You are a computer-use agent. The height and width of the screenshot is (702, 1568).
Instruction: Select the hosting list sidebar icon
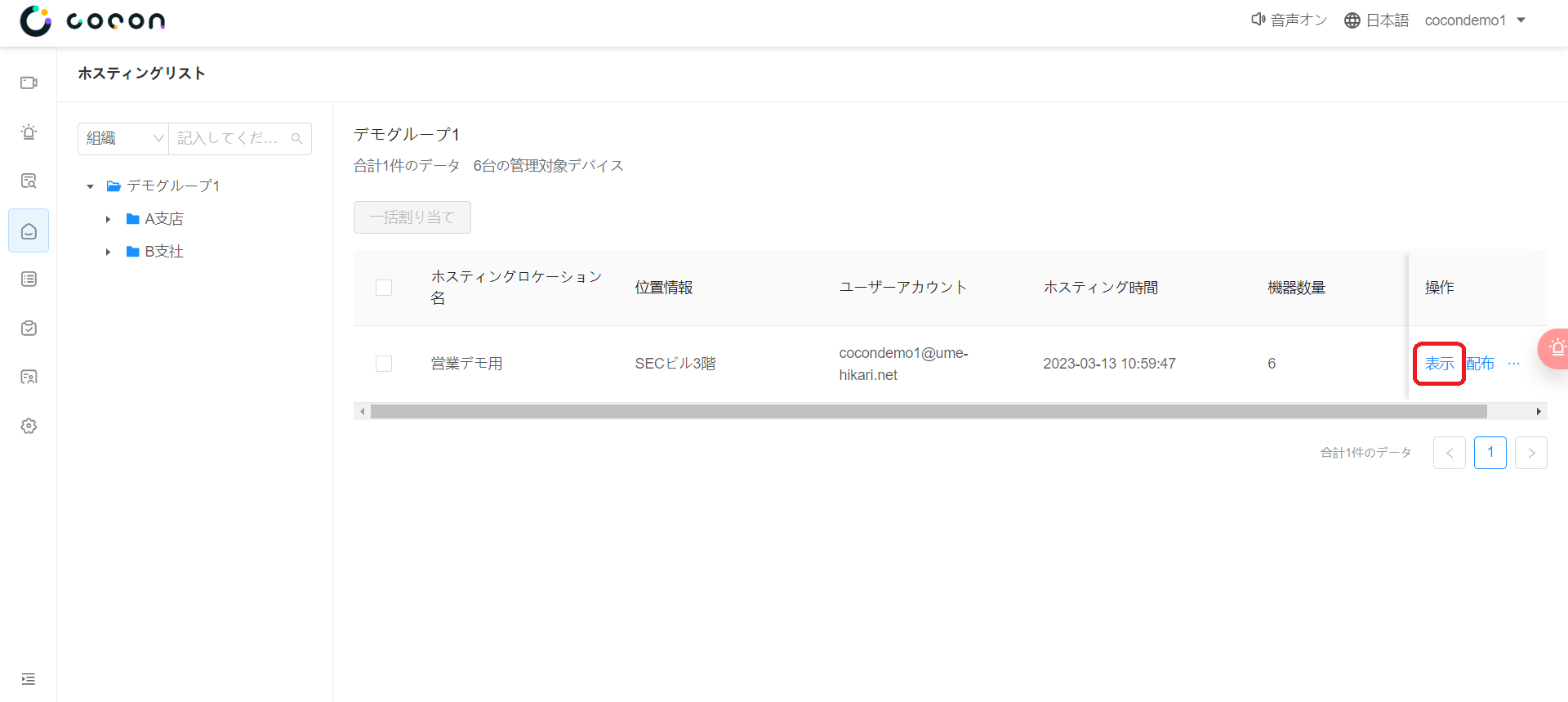(x=29, y=231)
